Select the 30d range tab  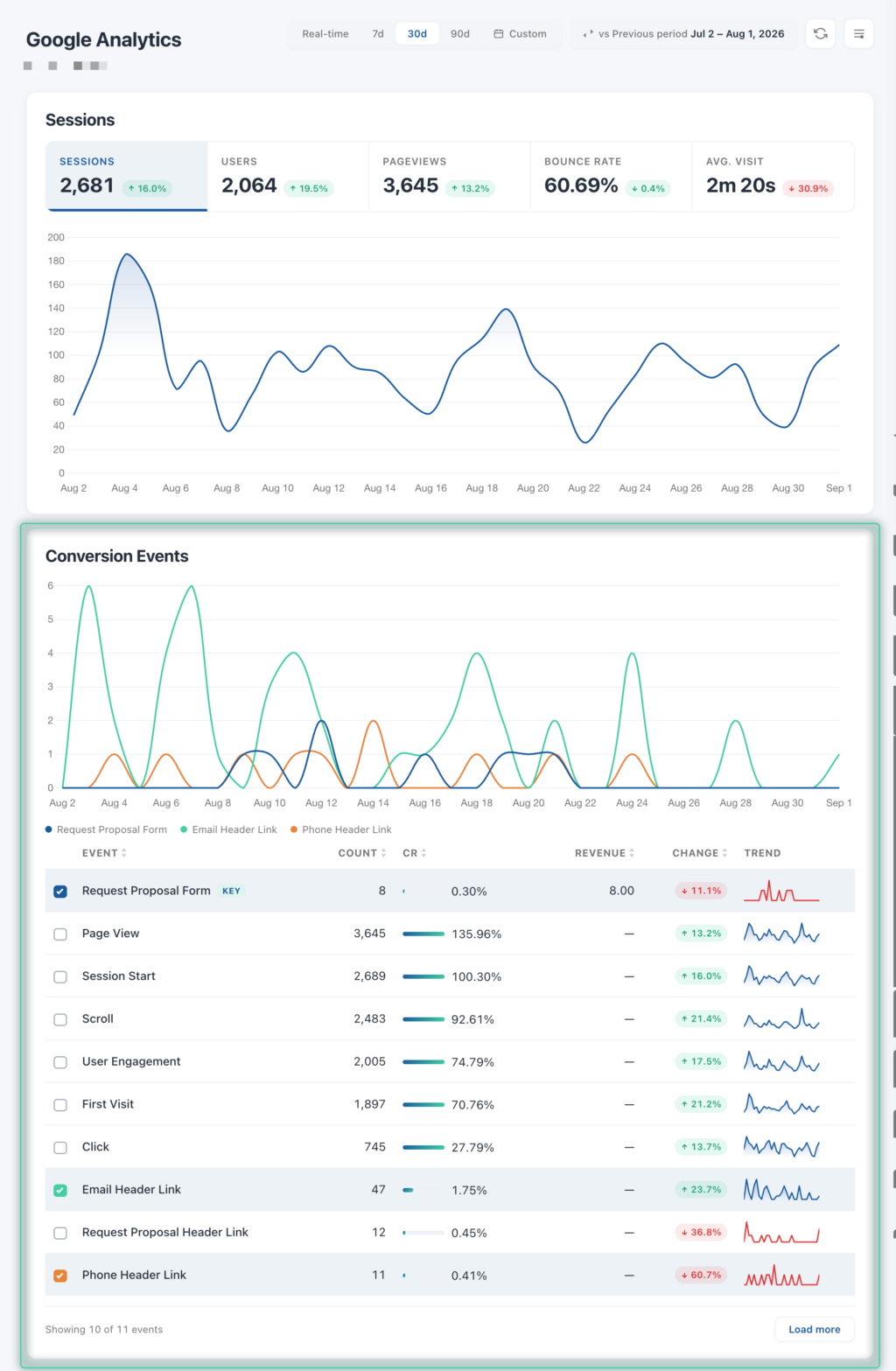[x=417, y=34]
